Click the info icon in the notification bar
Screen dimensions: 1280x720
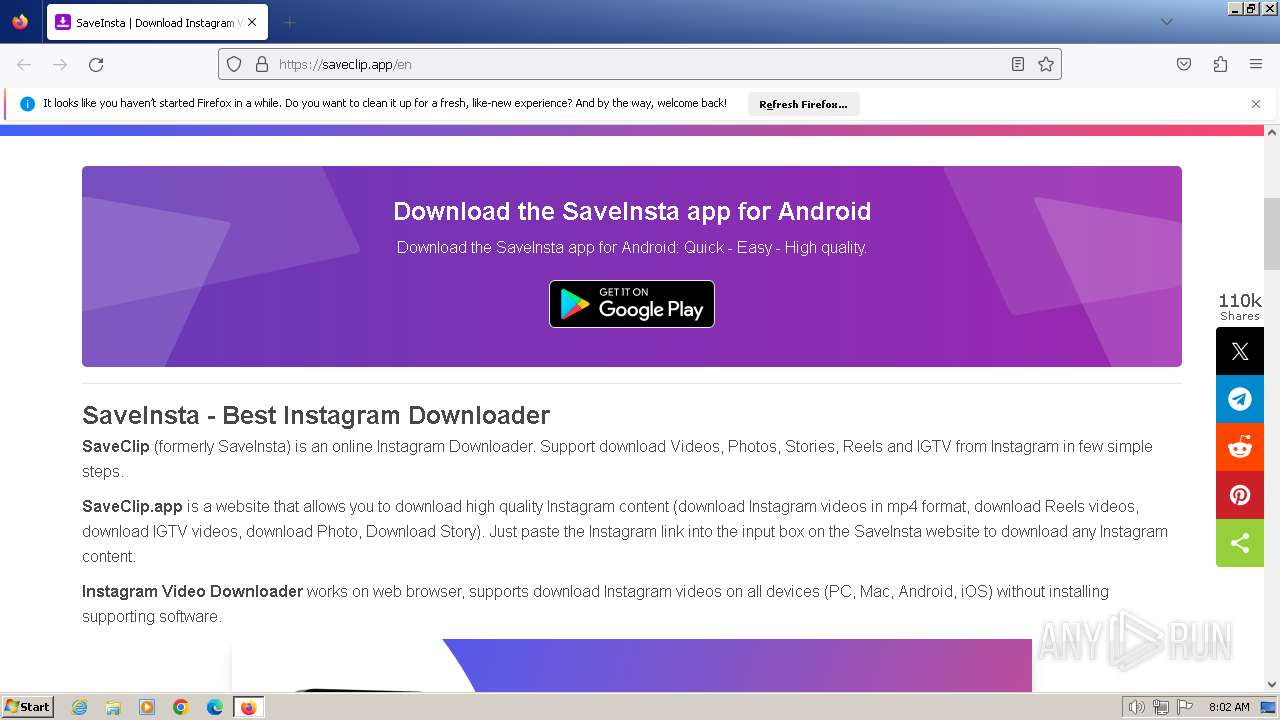point(28,104)
